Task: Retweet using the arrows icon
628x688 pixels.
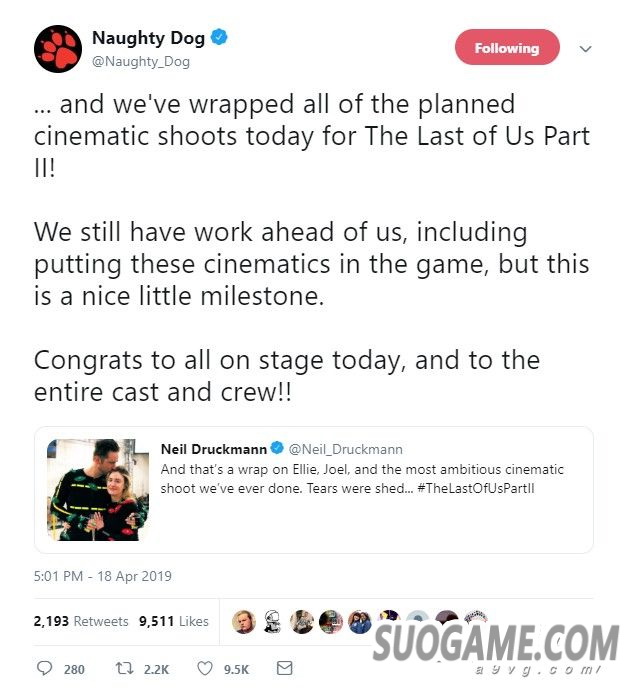Action: (x=124, y=668)
